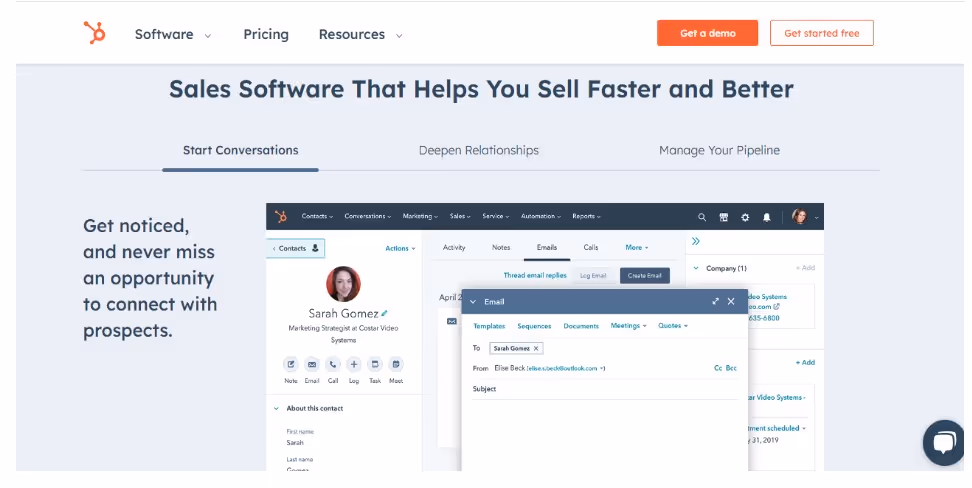Image resolution: width=972 pixels, height=488 pixels.
Task: Switch to the Calls tab
Action: (x=591, y=247)
